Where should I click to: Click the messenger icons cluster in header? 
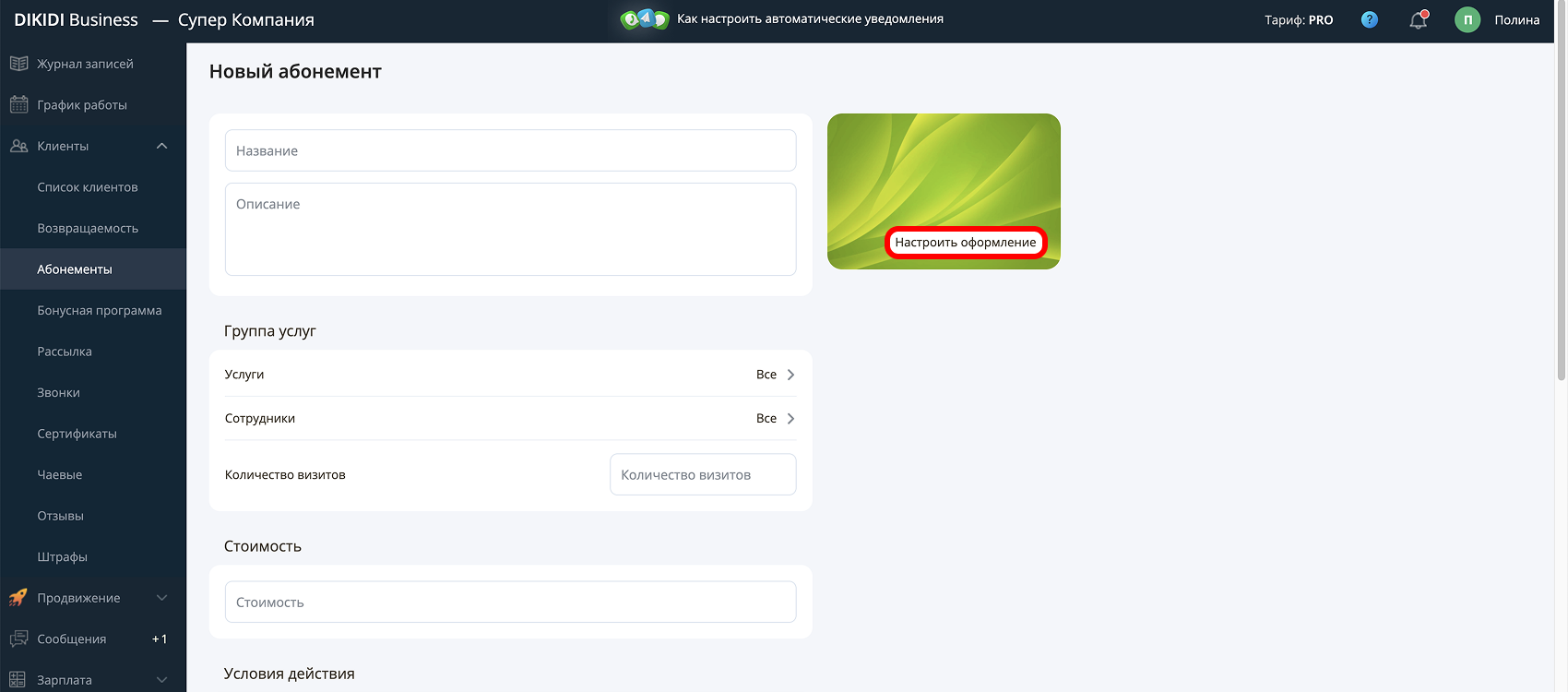(x=645, y=18)
